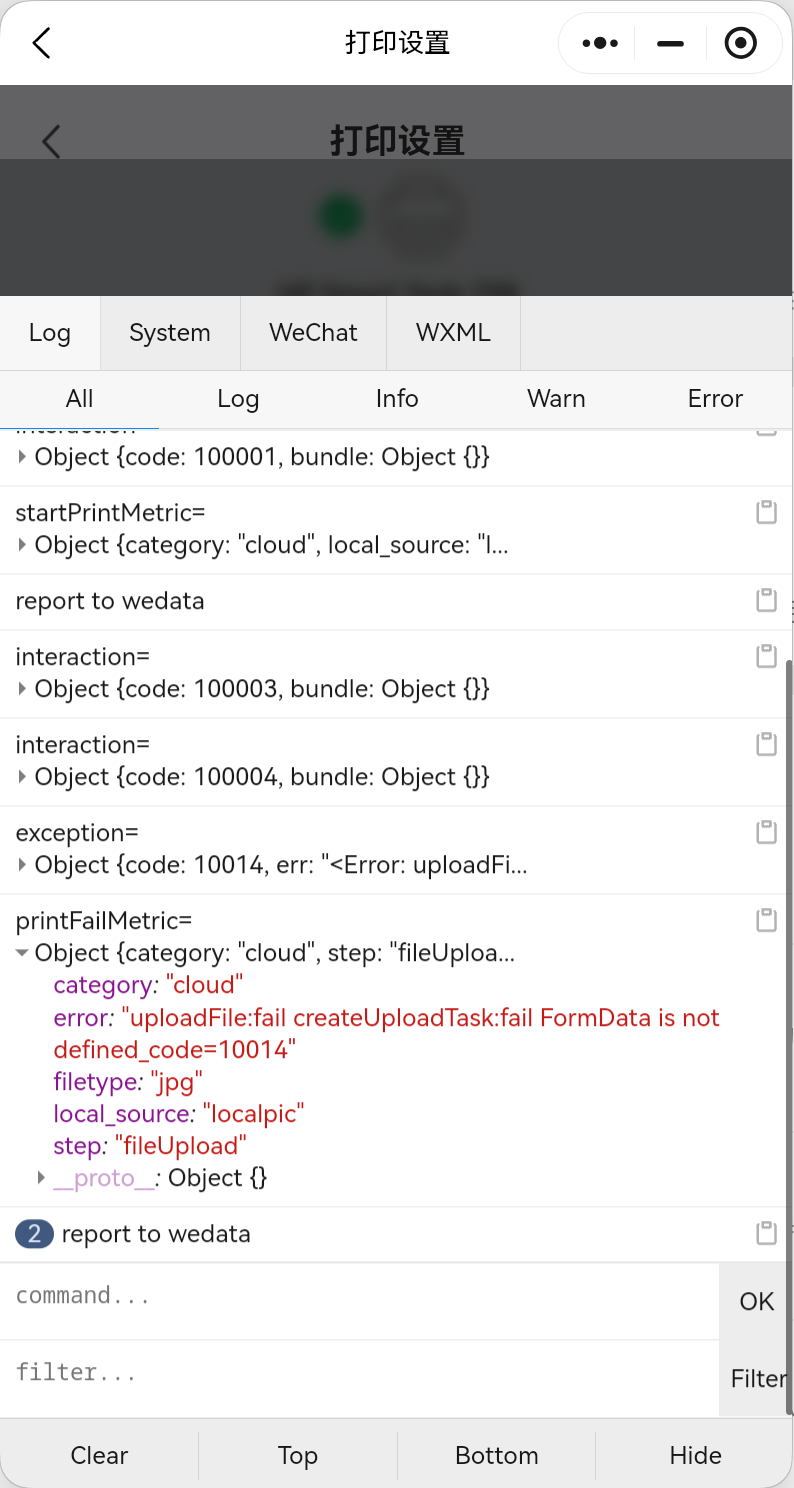This screenshot has height=1488, width=794.
Task: Copy the exception log entry
Action: pos(766,833)
